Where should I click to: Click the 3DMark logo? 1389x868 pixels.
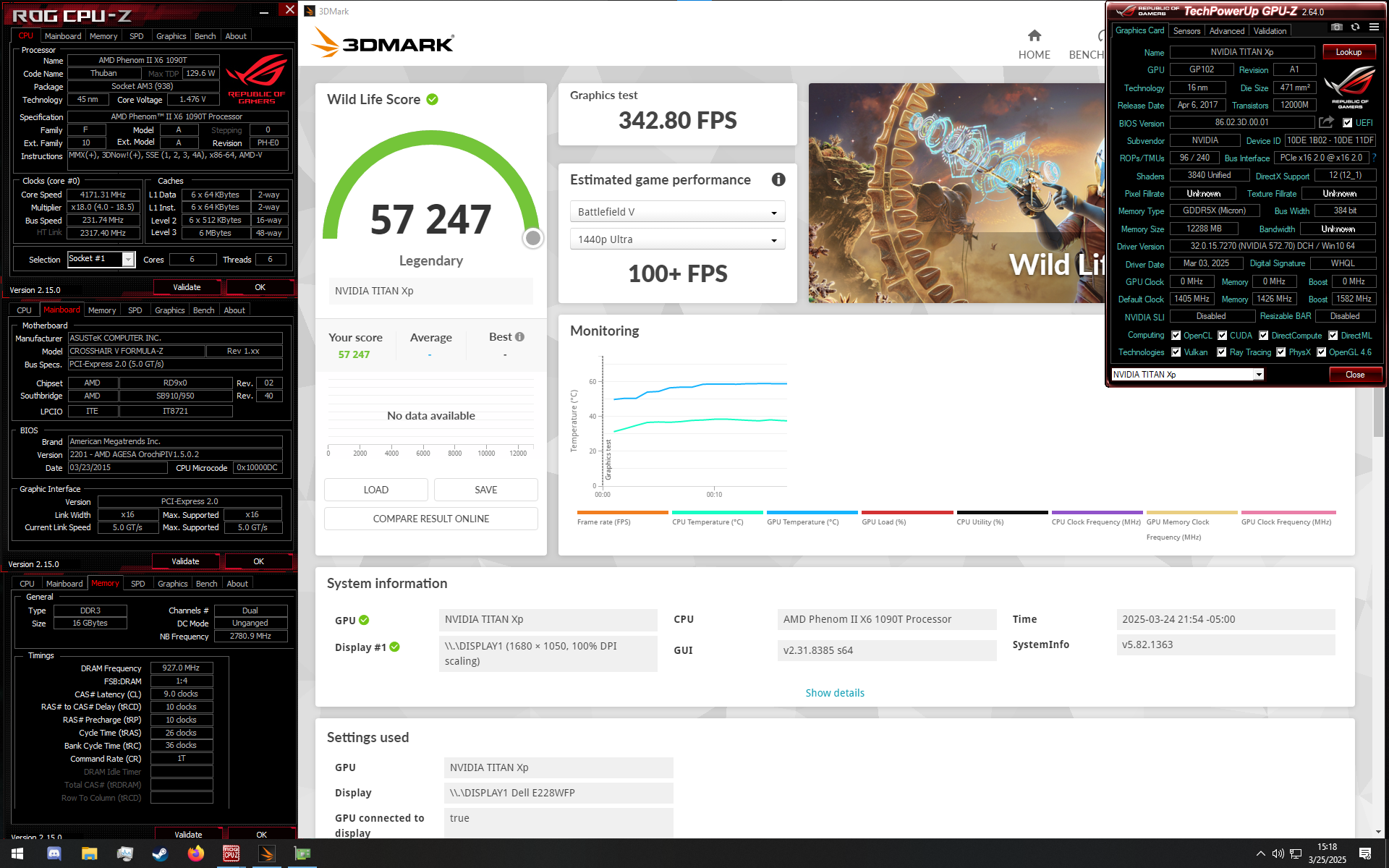pos(383,43)
